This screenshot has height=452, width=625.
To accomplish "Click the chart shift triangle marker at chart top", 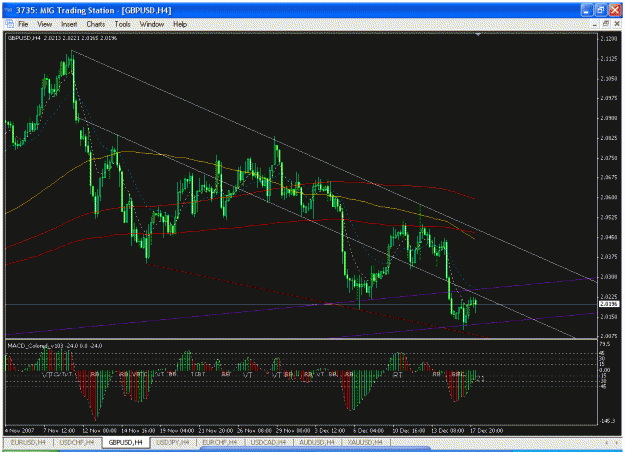I will (x=478, y=35).
